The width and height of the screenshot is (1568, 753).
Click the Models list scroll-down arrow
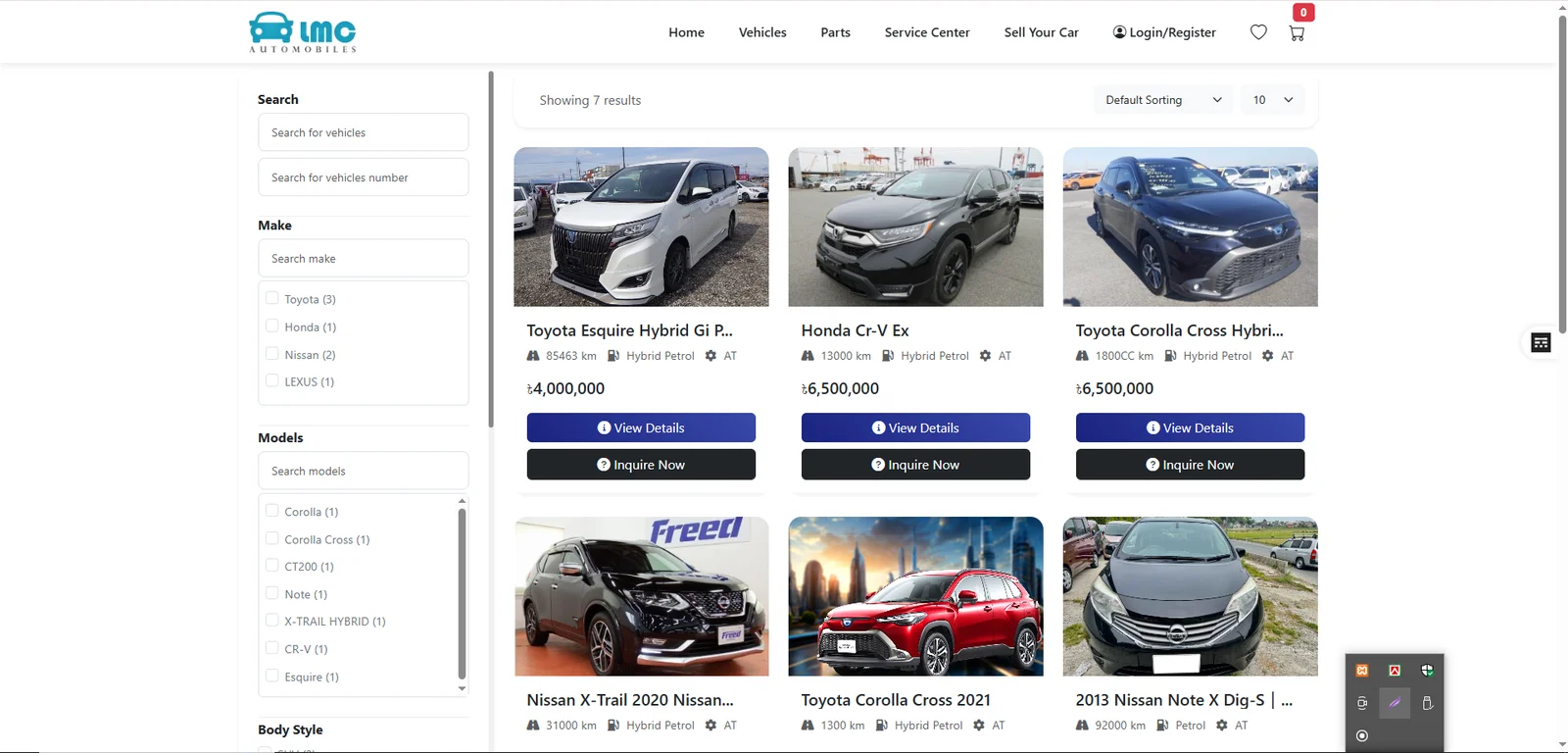(462, 688)
